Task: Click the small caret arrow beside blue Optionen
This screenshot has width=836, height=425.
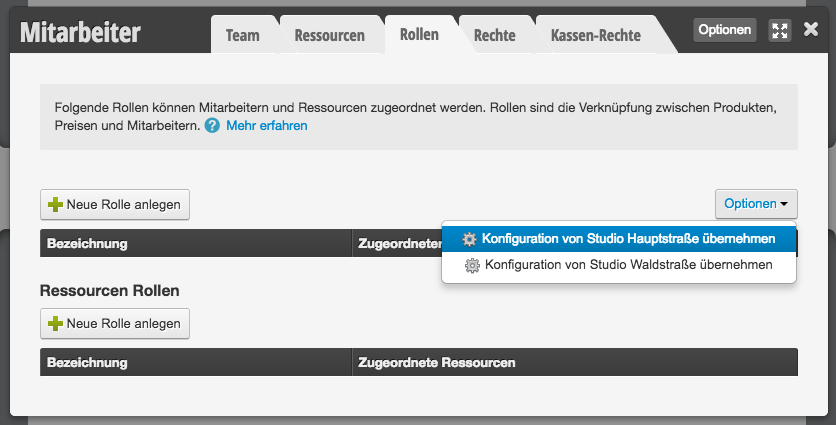Action: [784, 204]
